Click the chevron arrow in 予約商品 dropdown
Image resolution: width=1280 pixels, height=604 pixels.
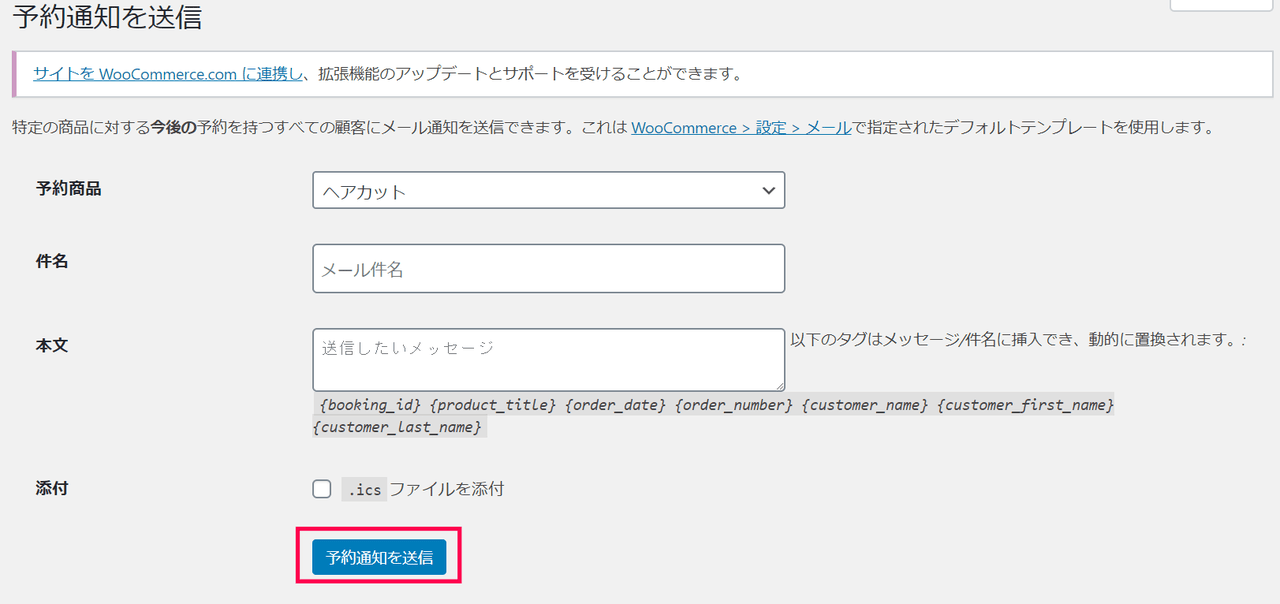767,190
